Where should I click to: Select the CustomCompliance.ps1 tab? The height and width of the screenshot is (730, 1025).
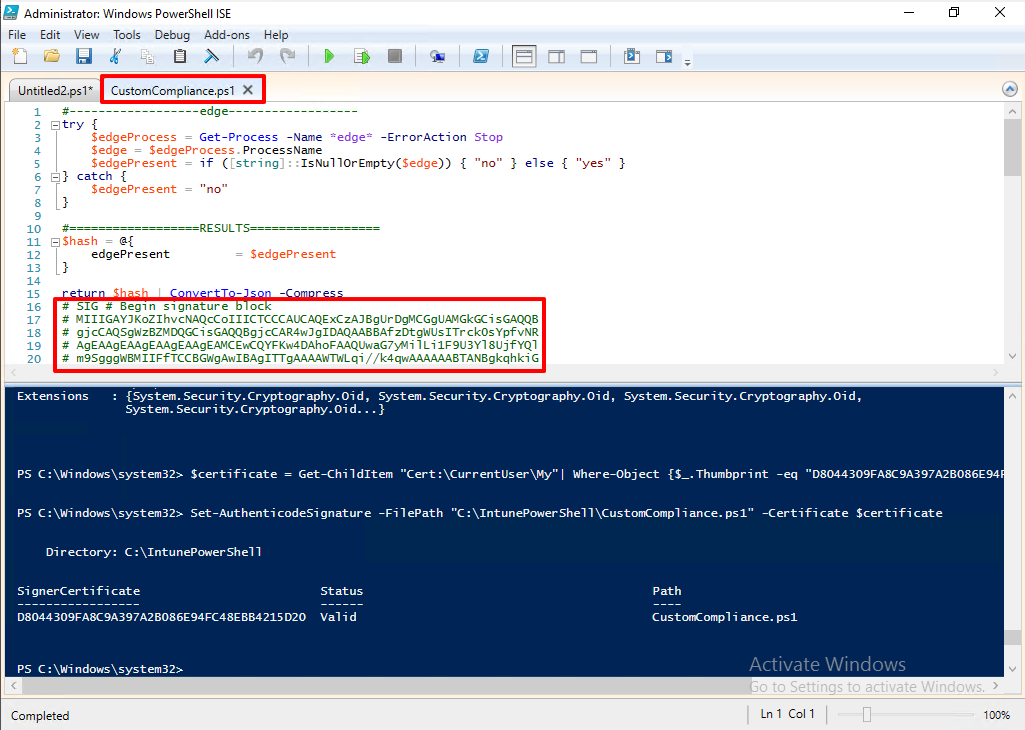pos(172,90)
